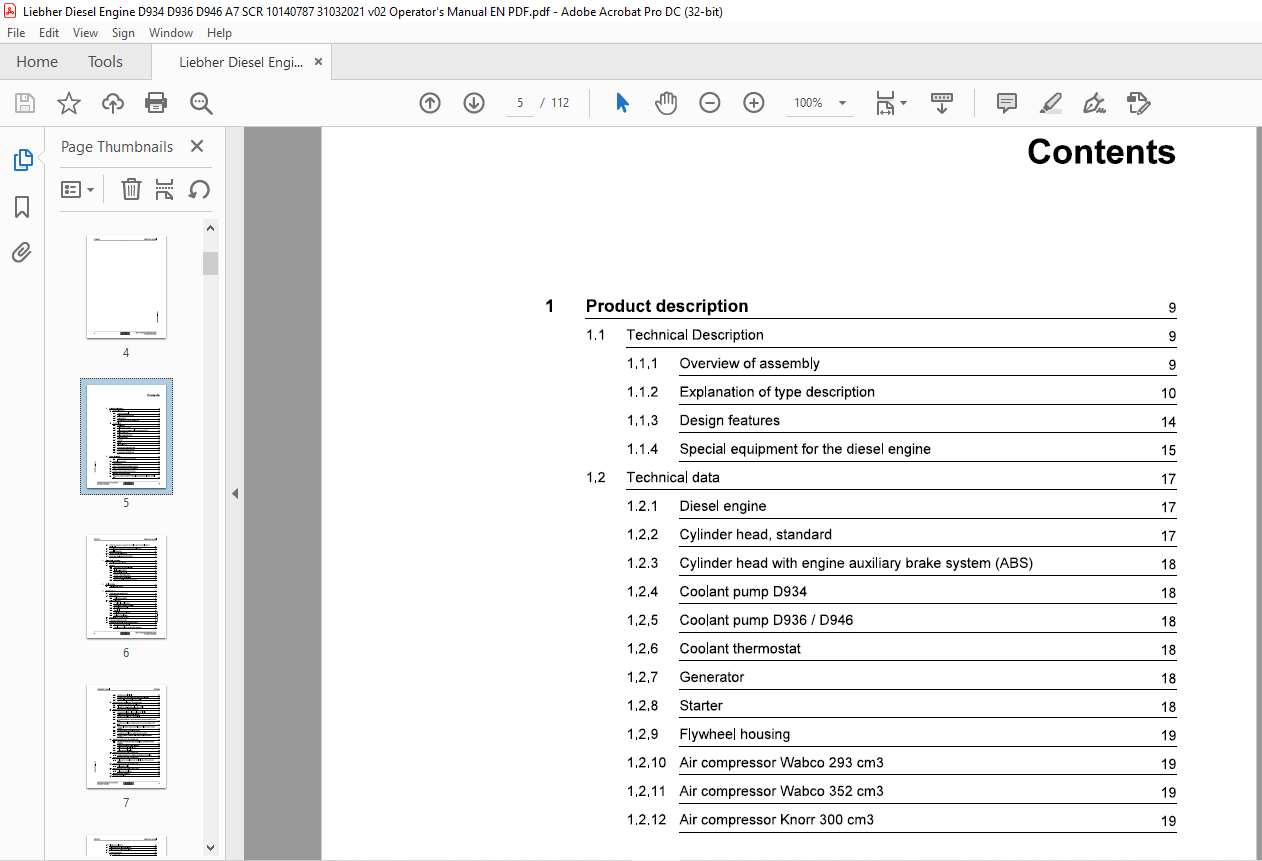The image size is (1262, 861).
Task: Open Bookmarks side panel icon
Action: tap(22, 207)
